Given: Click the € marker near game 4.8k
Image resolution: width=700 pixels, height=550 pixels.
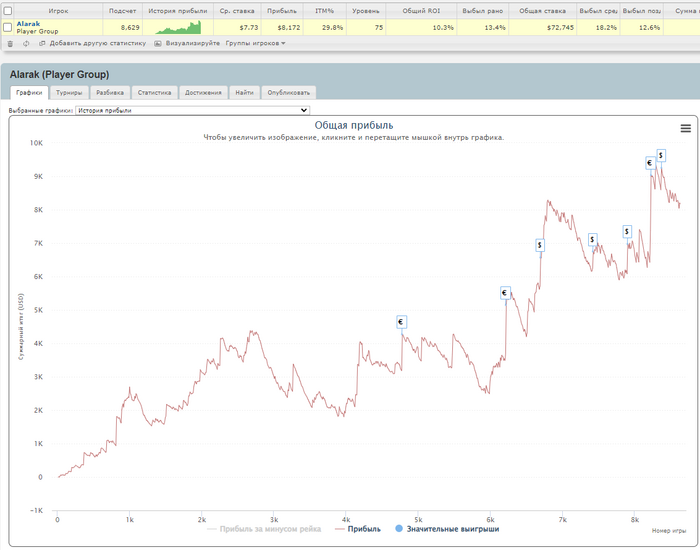Looking at the screenshot, I should pyautogui.click(x=401, y=321).
